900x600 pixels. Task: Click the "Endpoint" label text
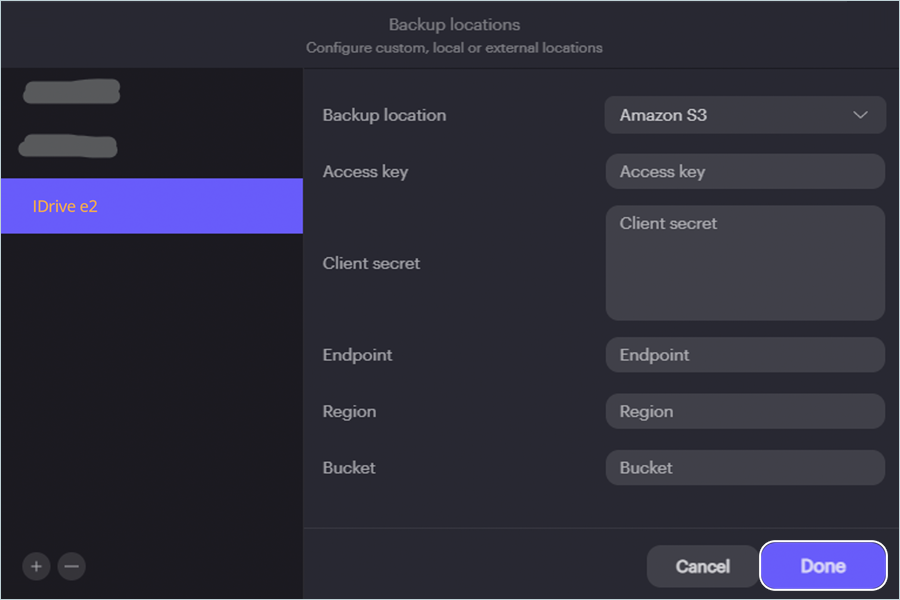coord(357,355)
